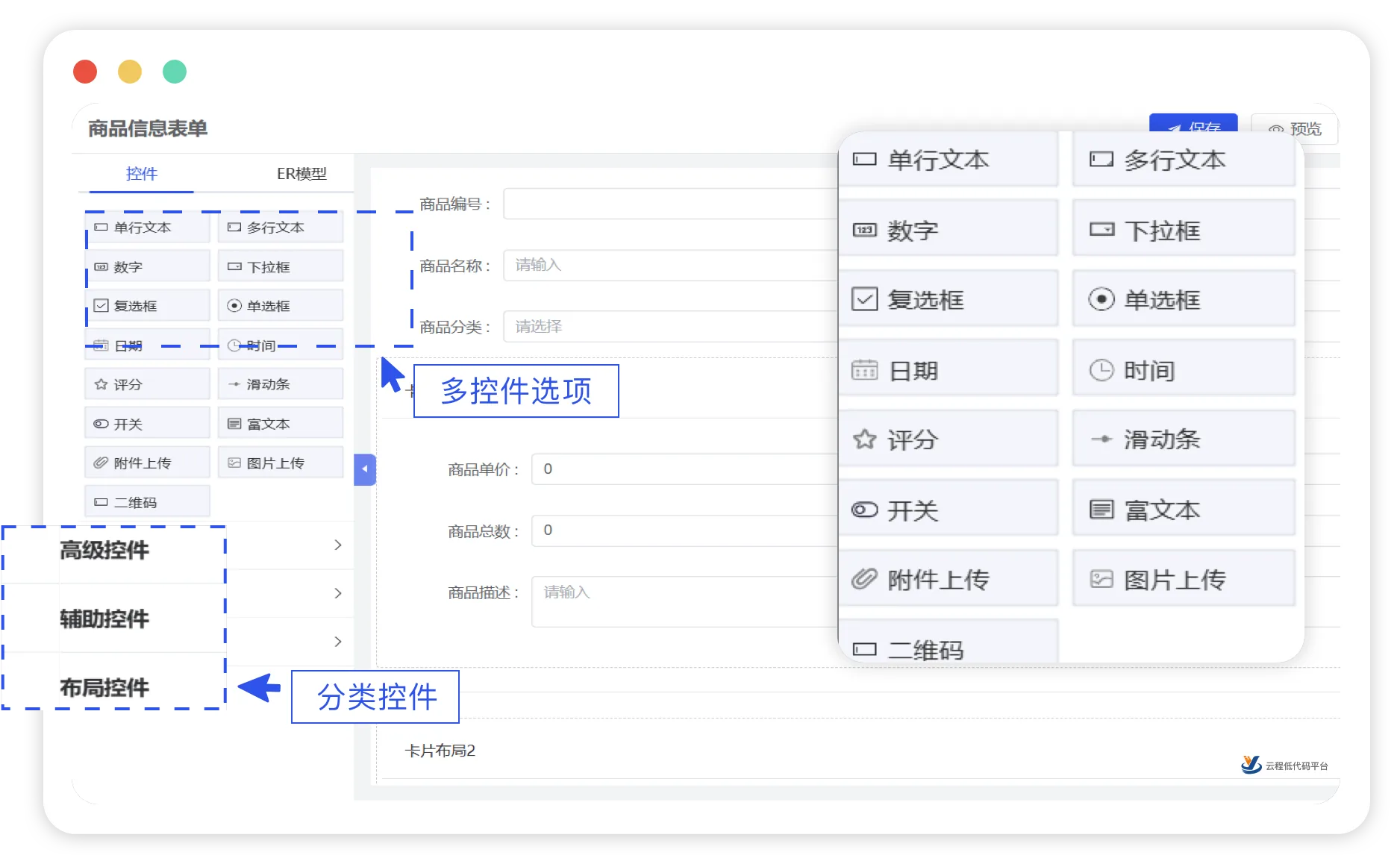The image size is (1400, 864).
Task: Pick the 数字 control in the small left palette
Action: [148, 266]
